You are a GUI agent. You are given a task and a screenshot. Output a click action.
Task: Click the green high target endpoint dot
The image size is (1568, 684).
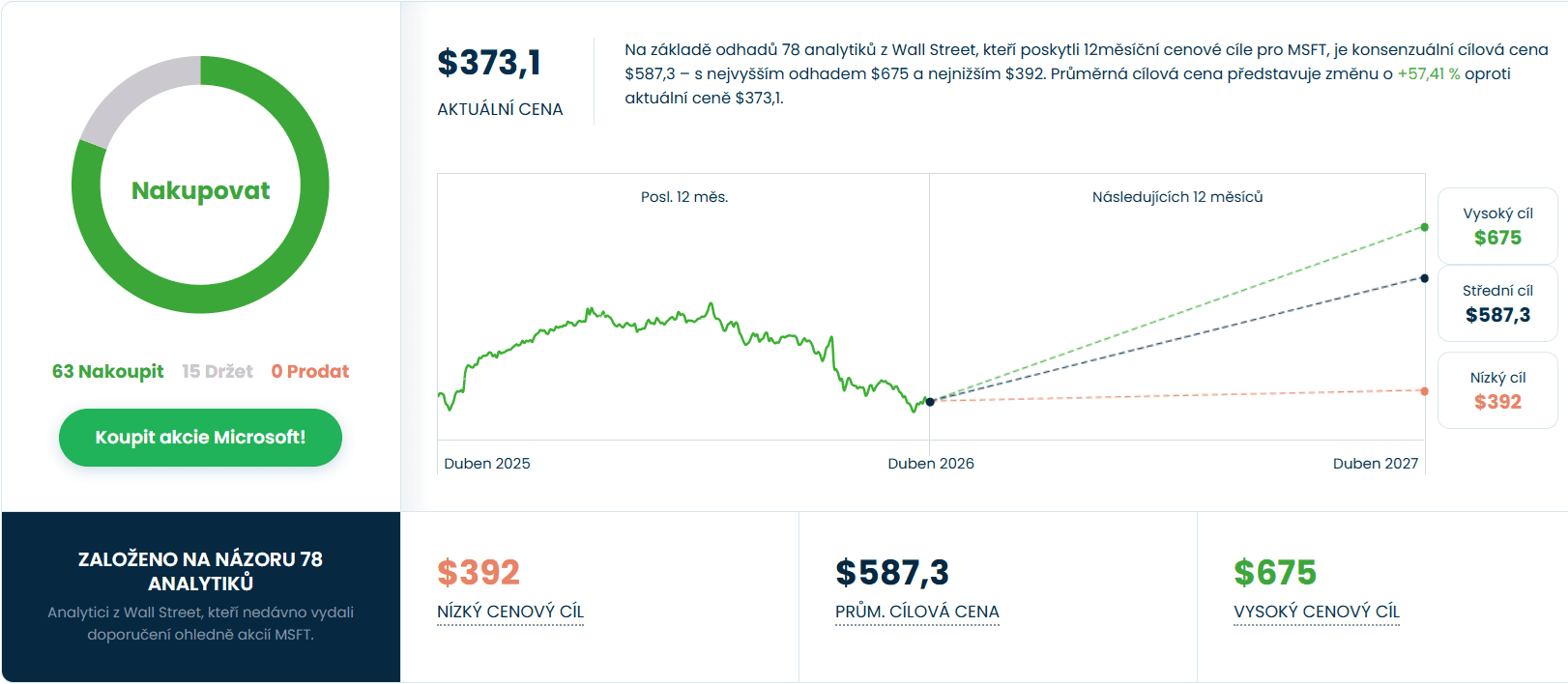pyautogui.click(x=1424, y=227)
